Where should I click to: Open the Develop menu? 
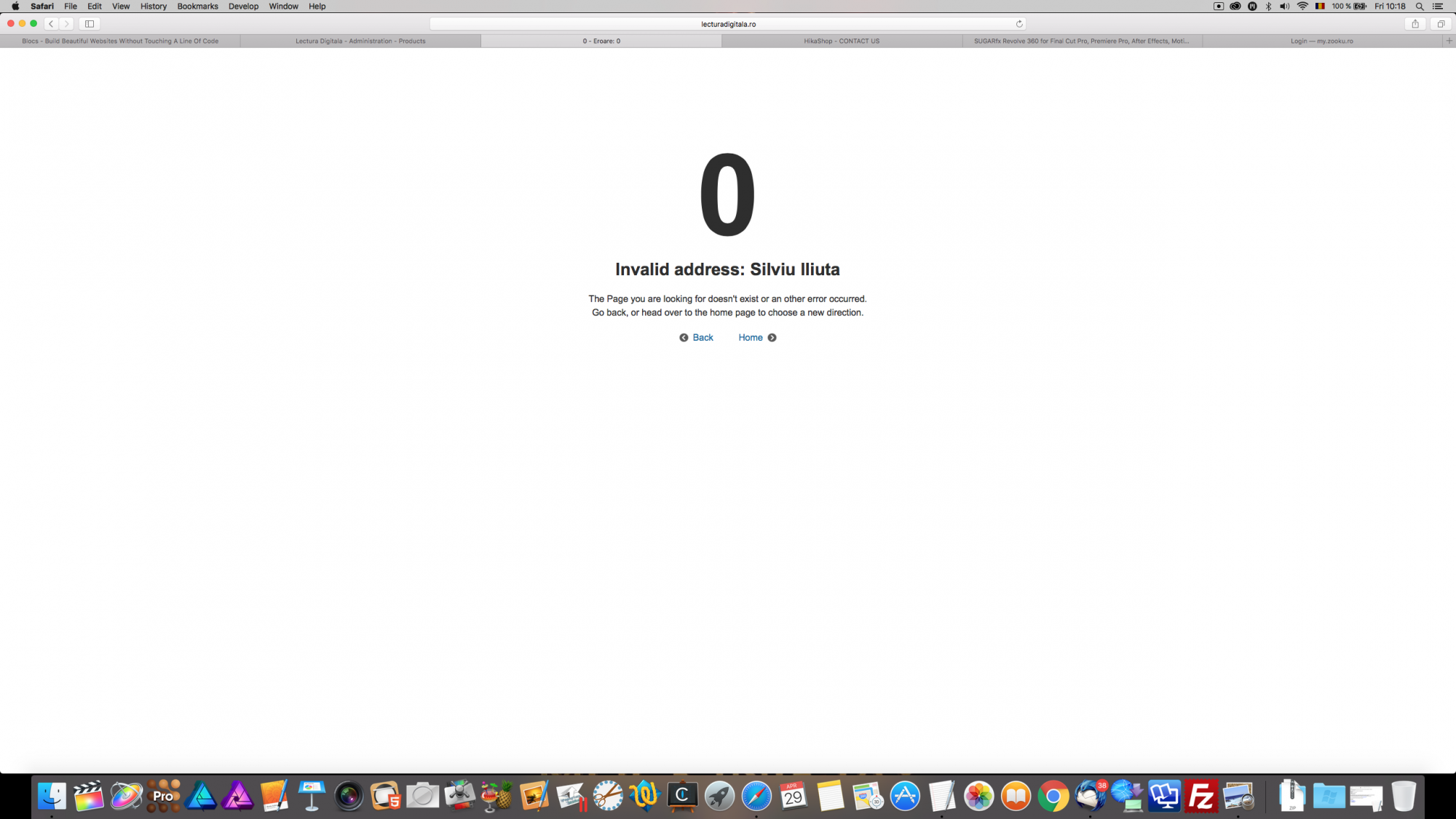(243, 7)
